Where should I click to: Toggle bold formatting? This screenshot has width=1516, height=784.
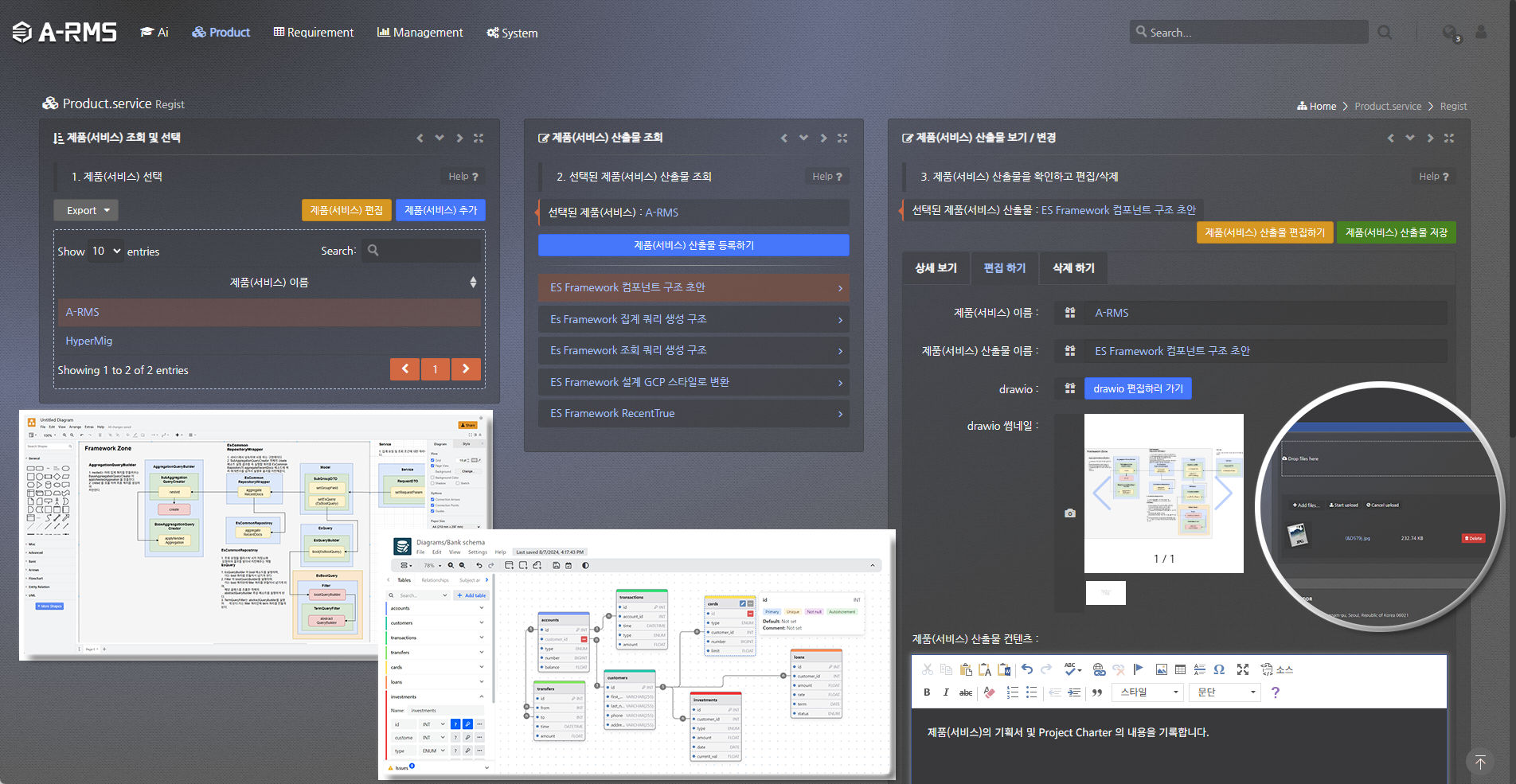pos(927,692)
